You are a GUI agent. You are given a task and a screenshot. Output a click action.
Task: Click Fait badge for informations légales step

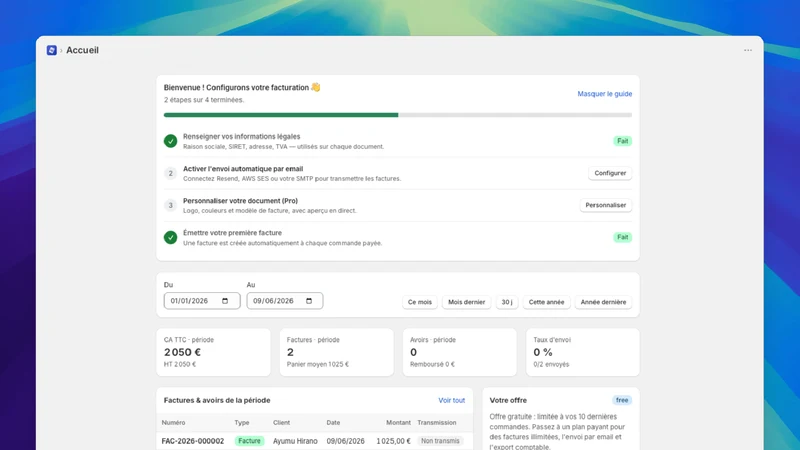click(x=622, y=141)
